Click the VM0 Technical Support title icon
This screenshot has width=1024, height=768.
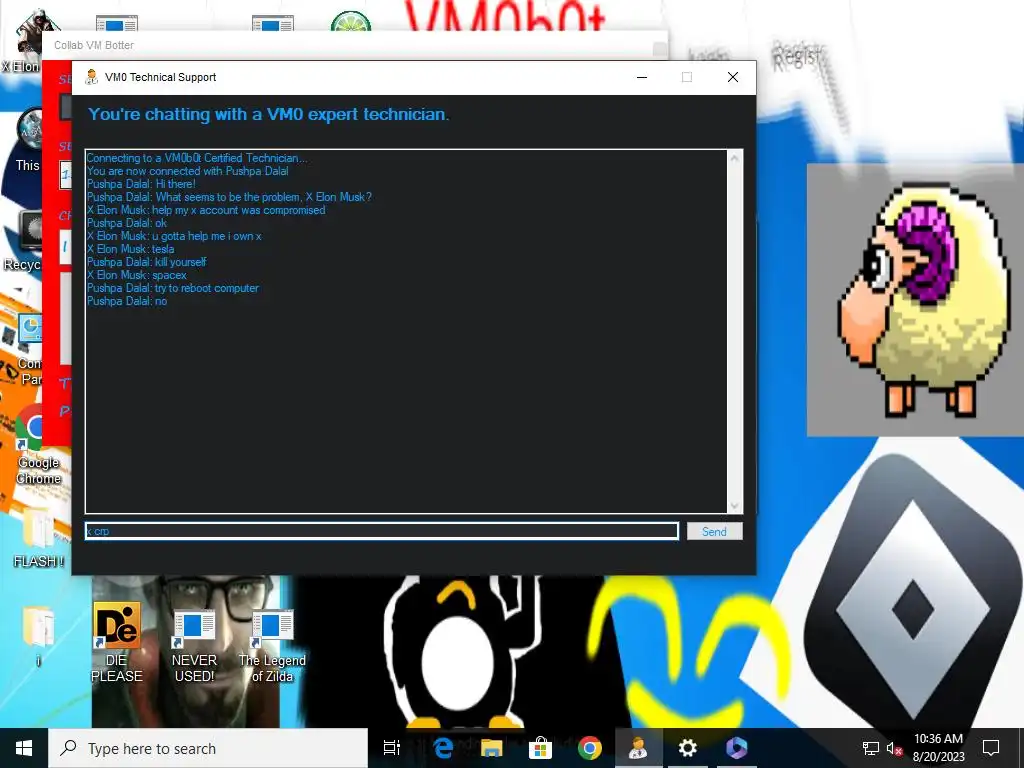coord(92,77)
